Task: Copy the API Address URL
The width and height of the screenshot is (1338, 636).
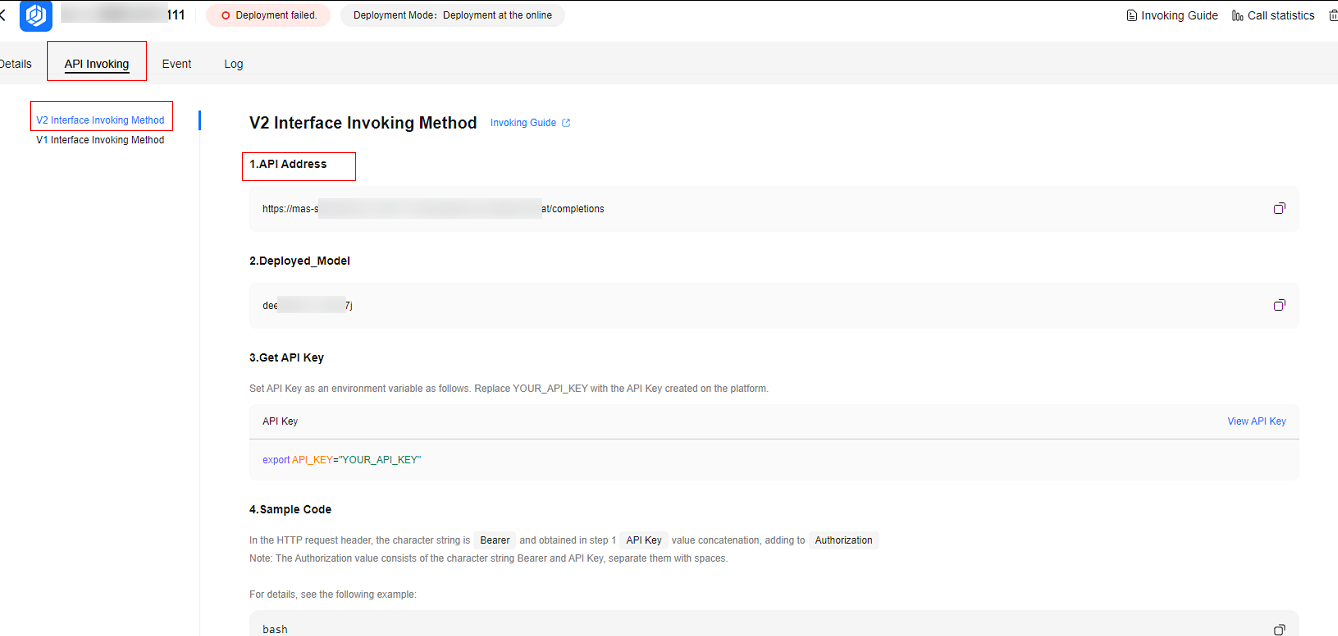Action: pos(1279,208)
